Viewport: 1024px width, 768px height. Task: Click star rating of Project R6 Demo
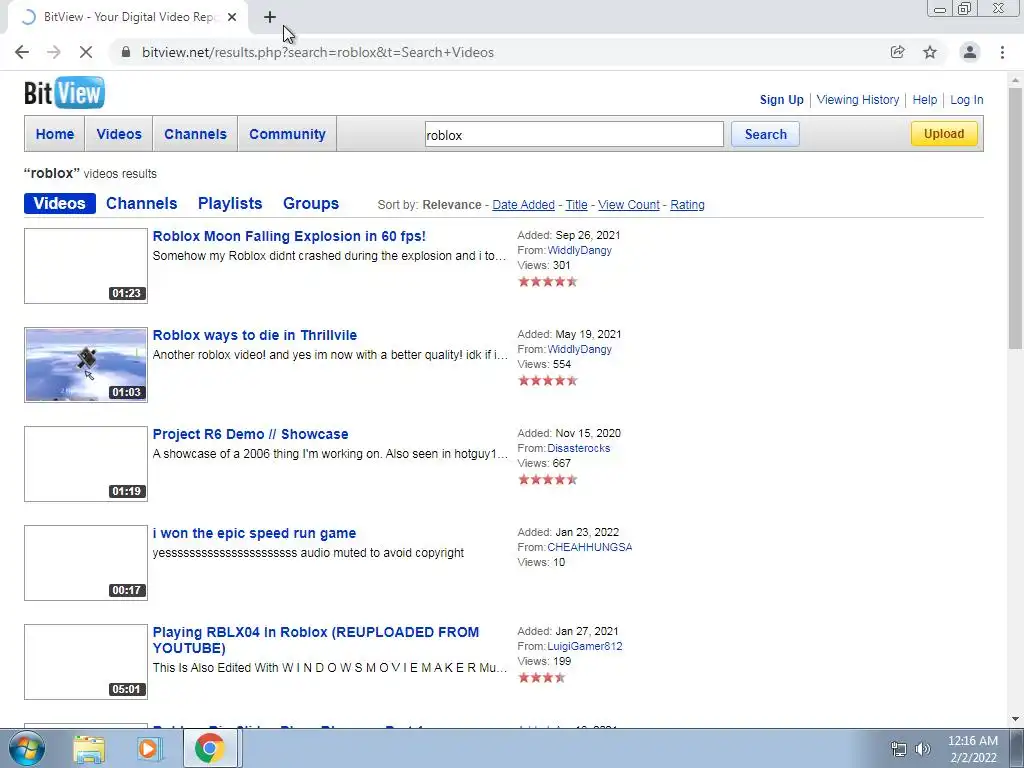coord(548,480)
